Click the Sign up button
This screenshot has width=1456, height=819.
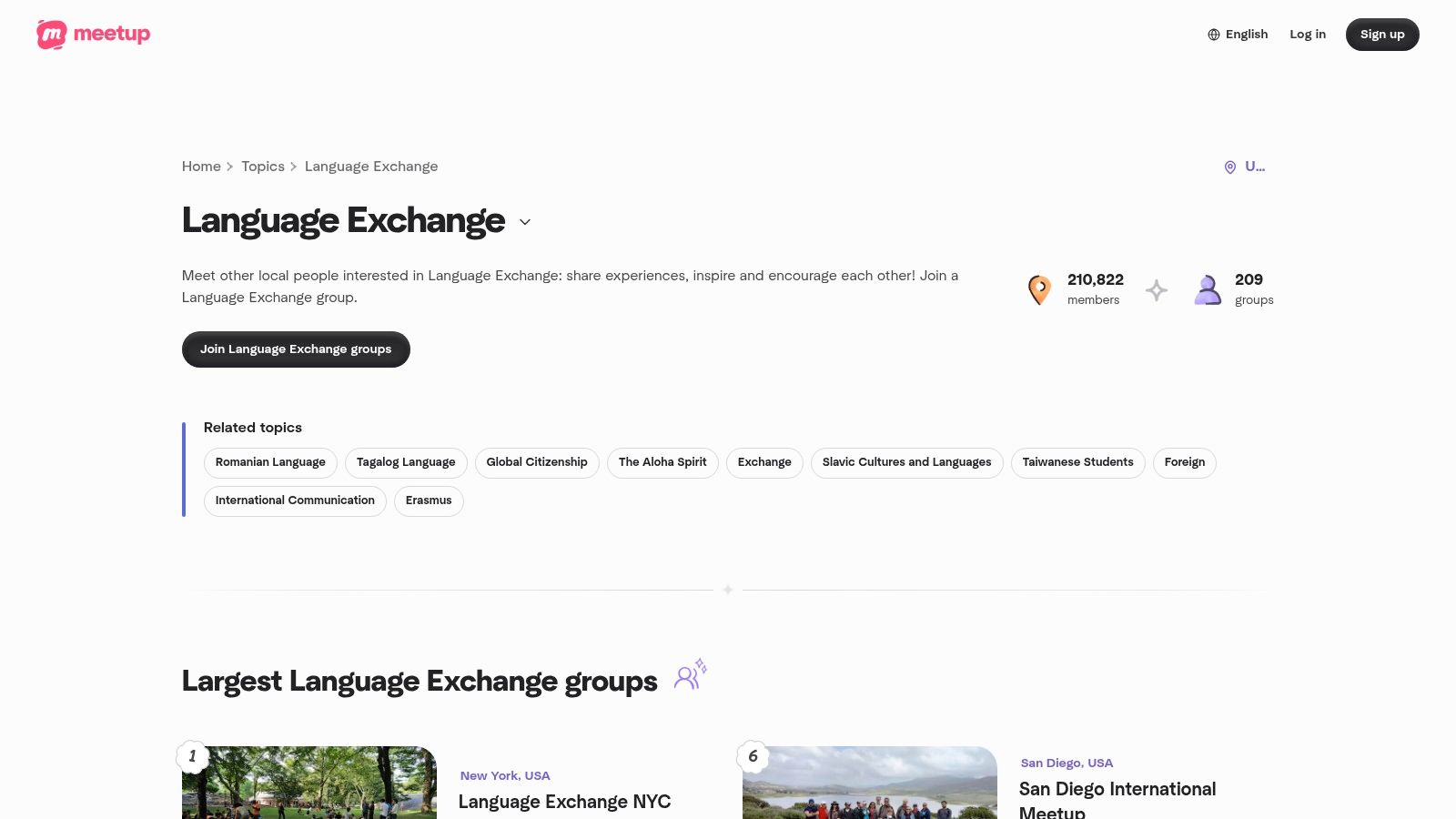click(1382, 34)
